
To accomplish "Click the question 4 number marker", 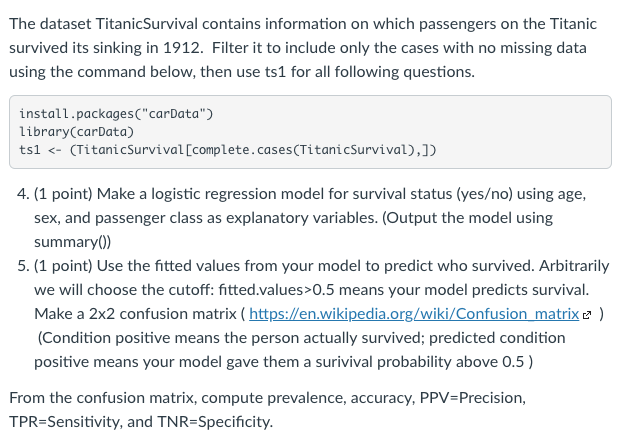I will (23, 194).
